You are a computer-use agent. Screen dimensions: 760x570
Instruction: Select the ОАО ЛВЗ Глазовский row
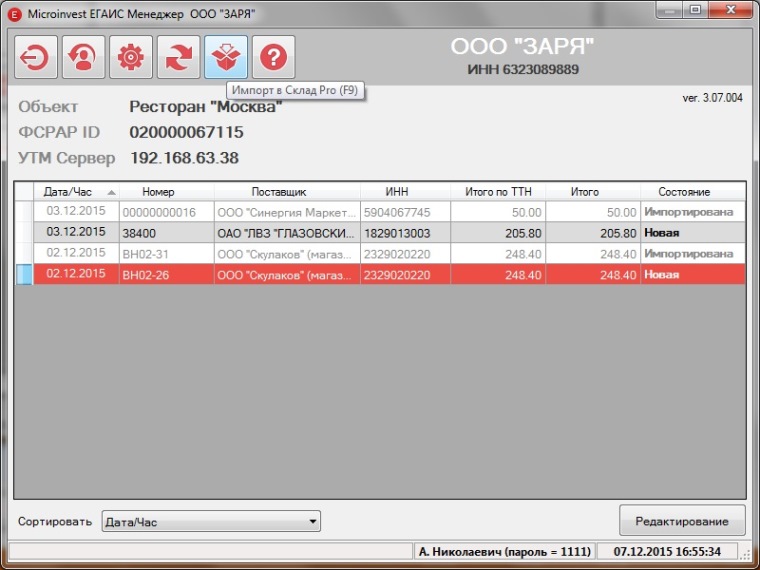click(285, 233)
